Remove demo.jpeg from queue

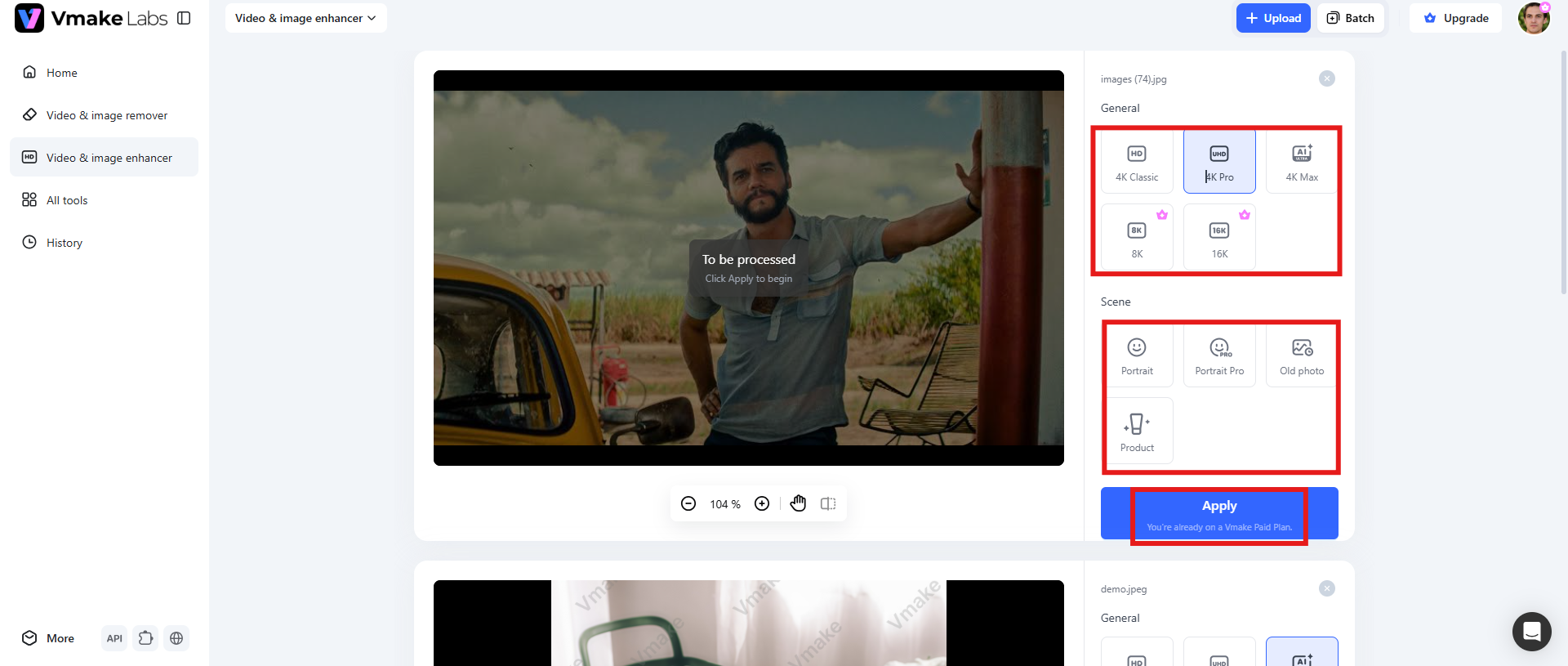(x=1327, y=588)
